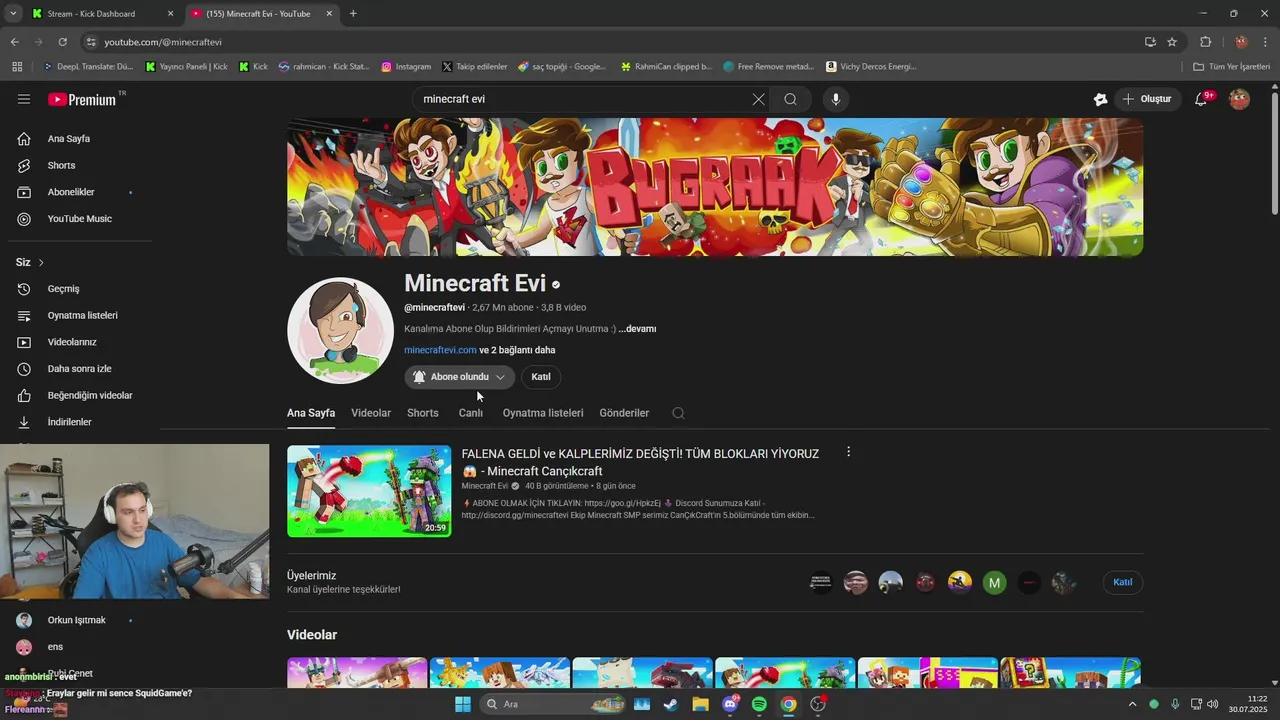Open the Chrome three-dot menu
The height and width of the screenshot is (720, 1280).
pyautogui.click(x=1266, y=42)
